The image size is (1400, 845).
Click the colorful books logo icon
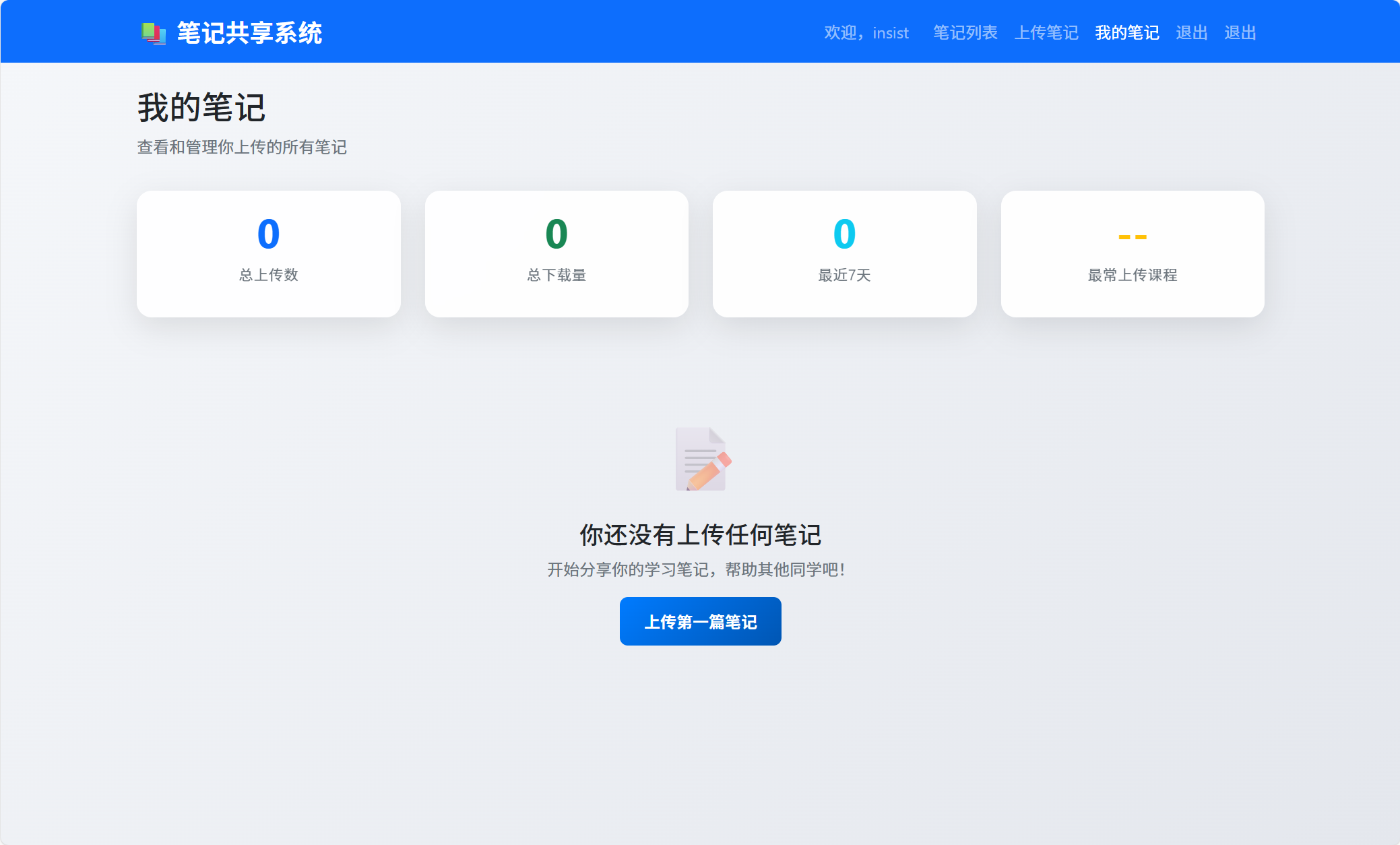click(x=153, y=33)
